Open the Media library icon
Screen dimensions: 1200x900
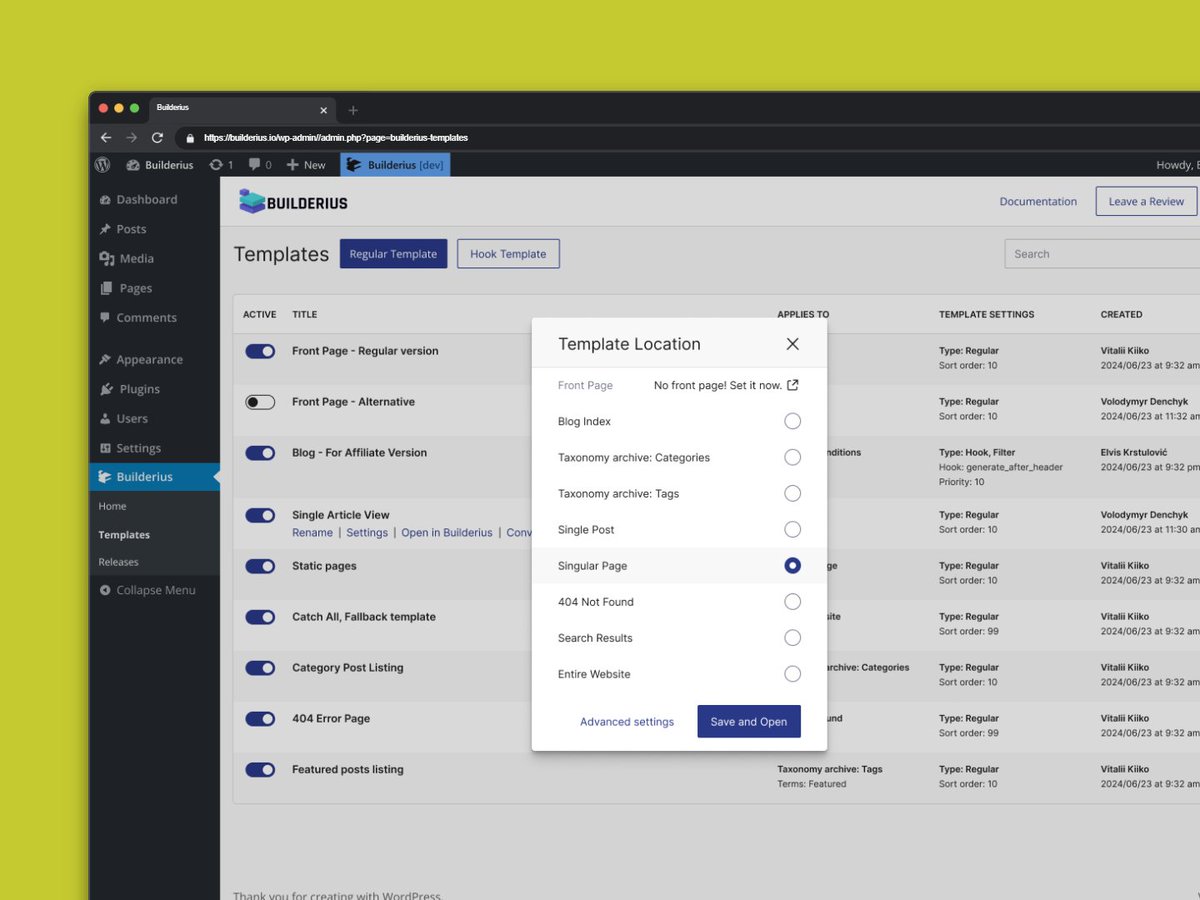[x=106, y=258]
